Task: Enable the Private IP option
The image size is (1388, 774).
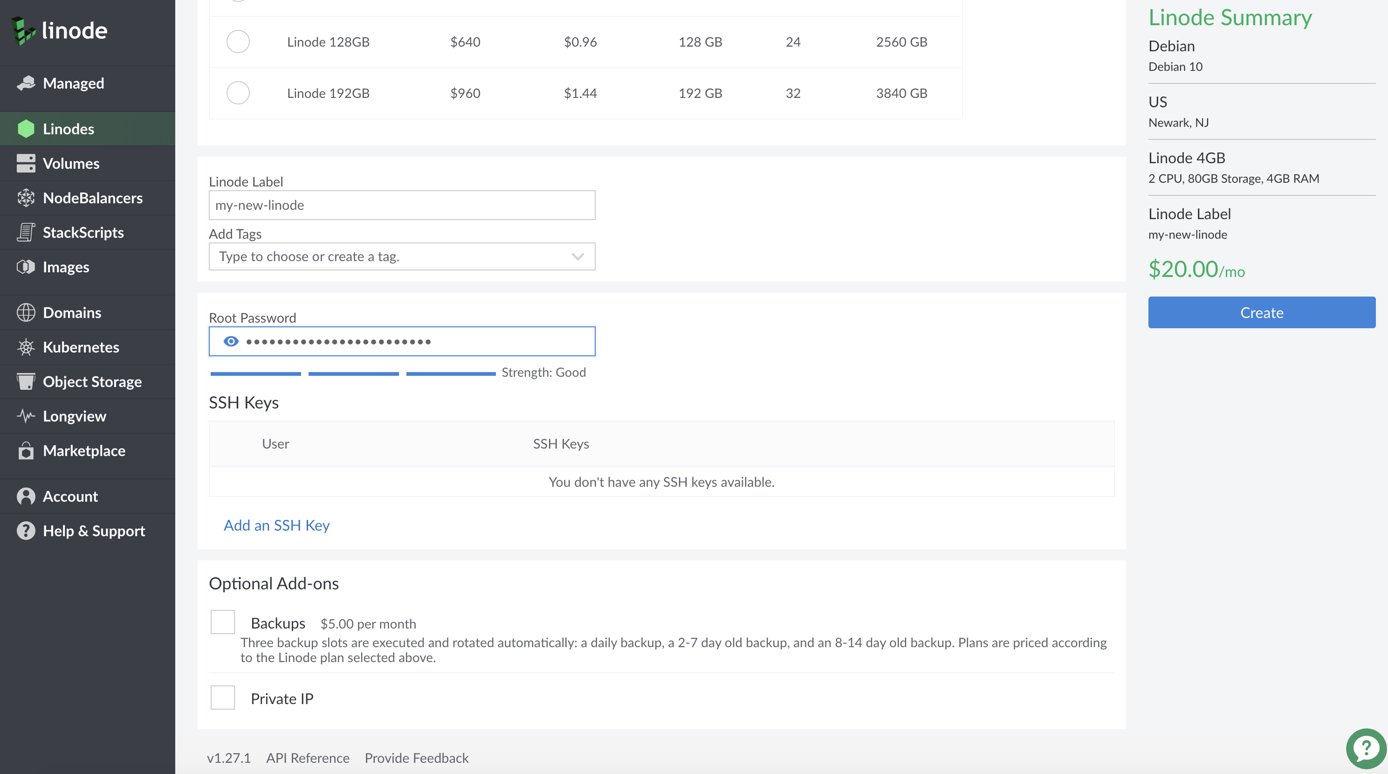Action: pos(222,697)
